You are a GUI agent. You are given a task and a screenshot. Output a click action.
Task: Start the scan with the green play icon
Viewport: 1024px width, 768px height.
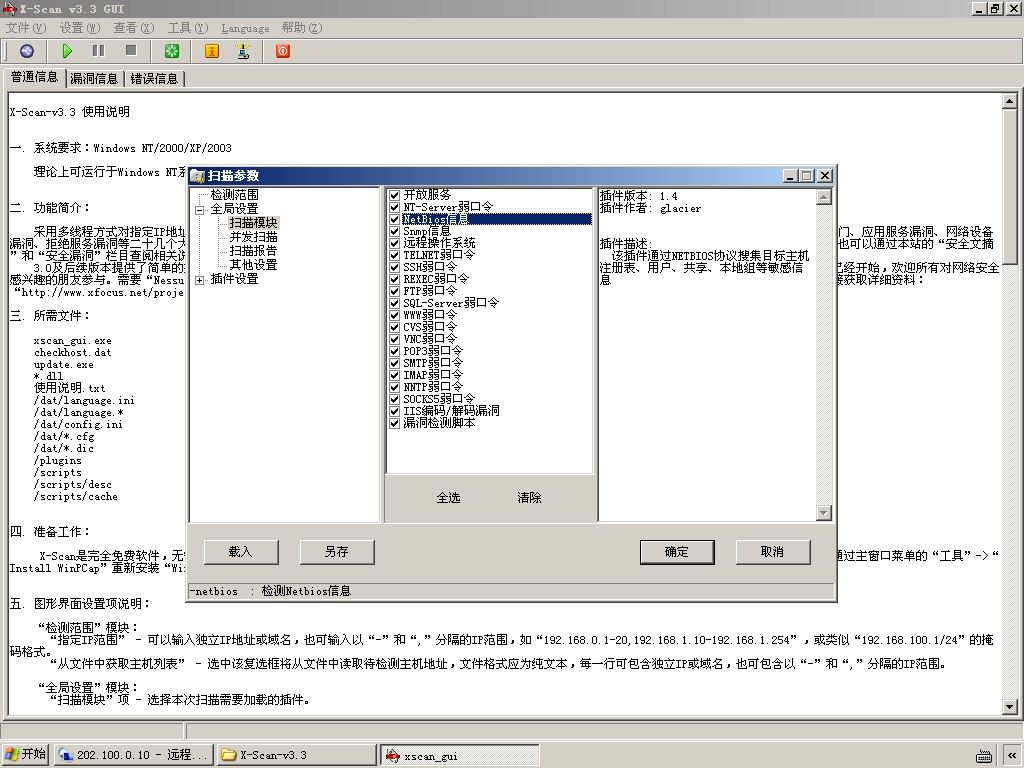pyautogui.click(x=67, y=51)
